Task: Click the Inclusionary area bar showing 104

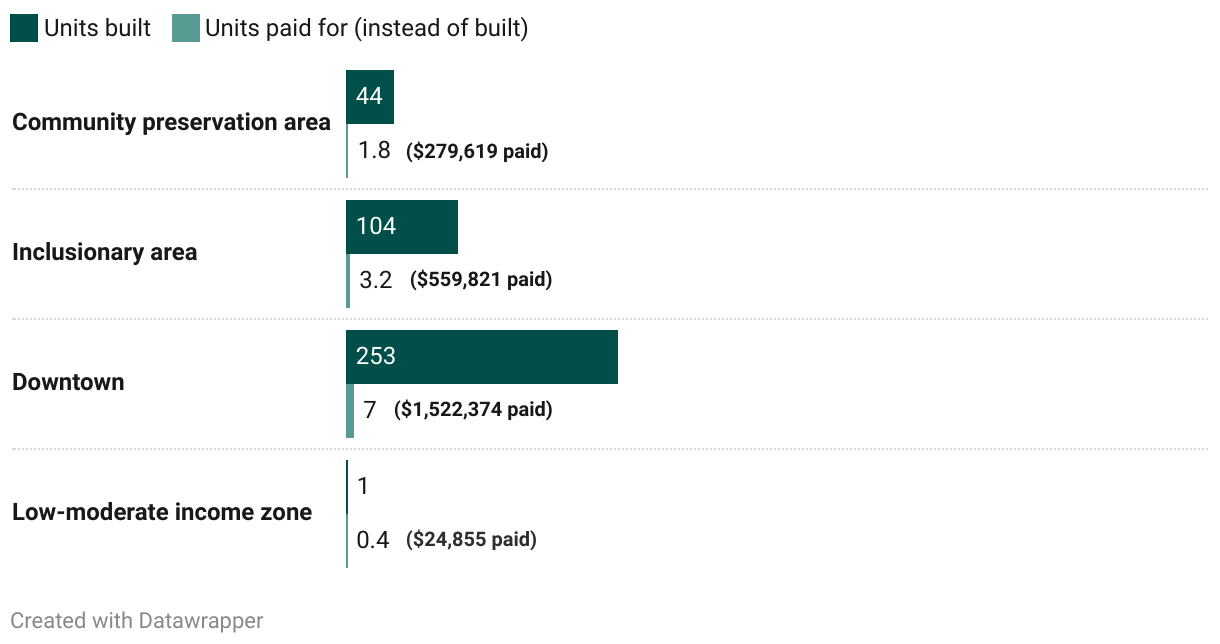Action: pos(402,227)
